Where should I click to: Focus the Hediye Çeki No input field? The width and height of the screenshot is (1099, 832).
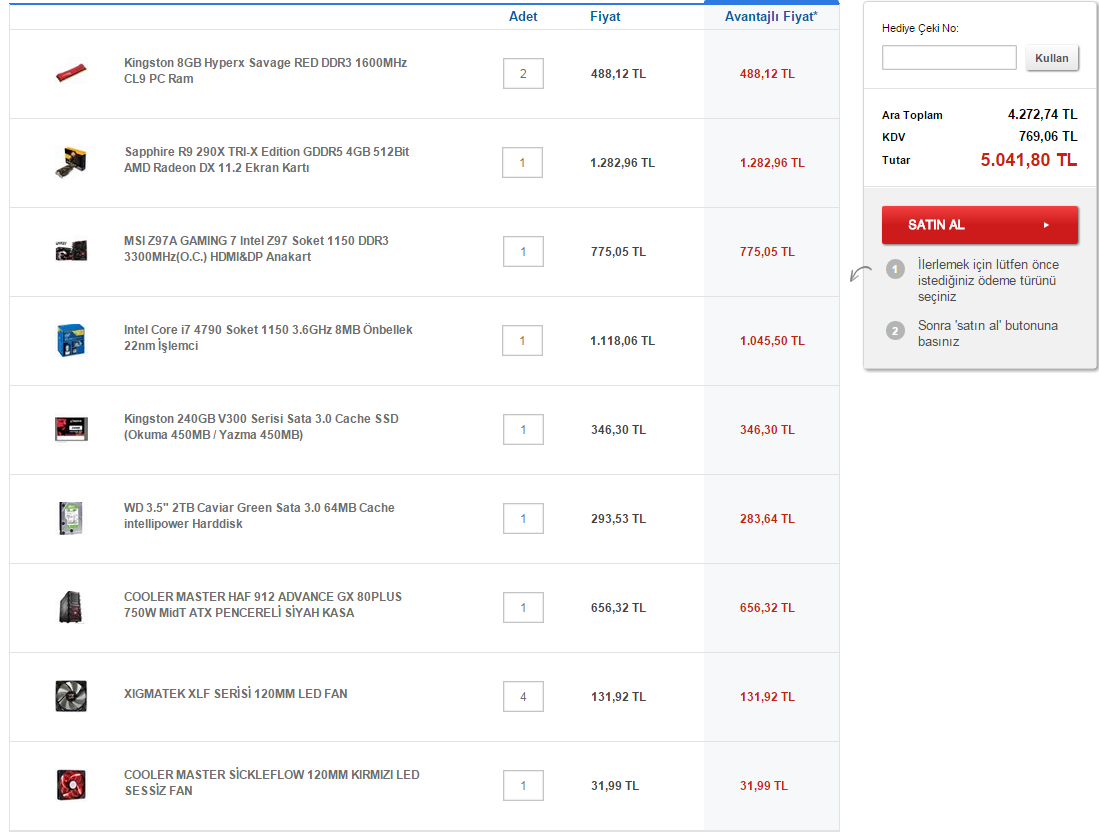(x=948, y=58)
